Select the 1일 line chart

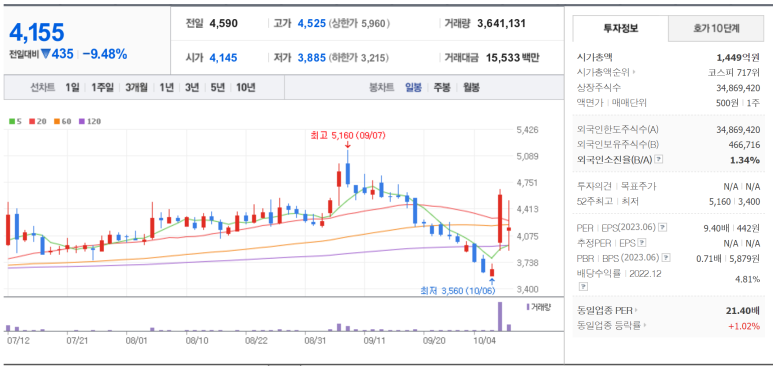tap(72, 88)
